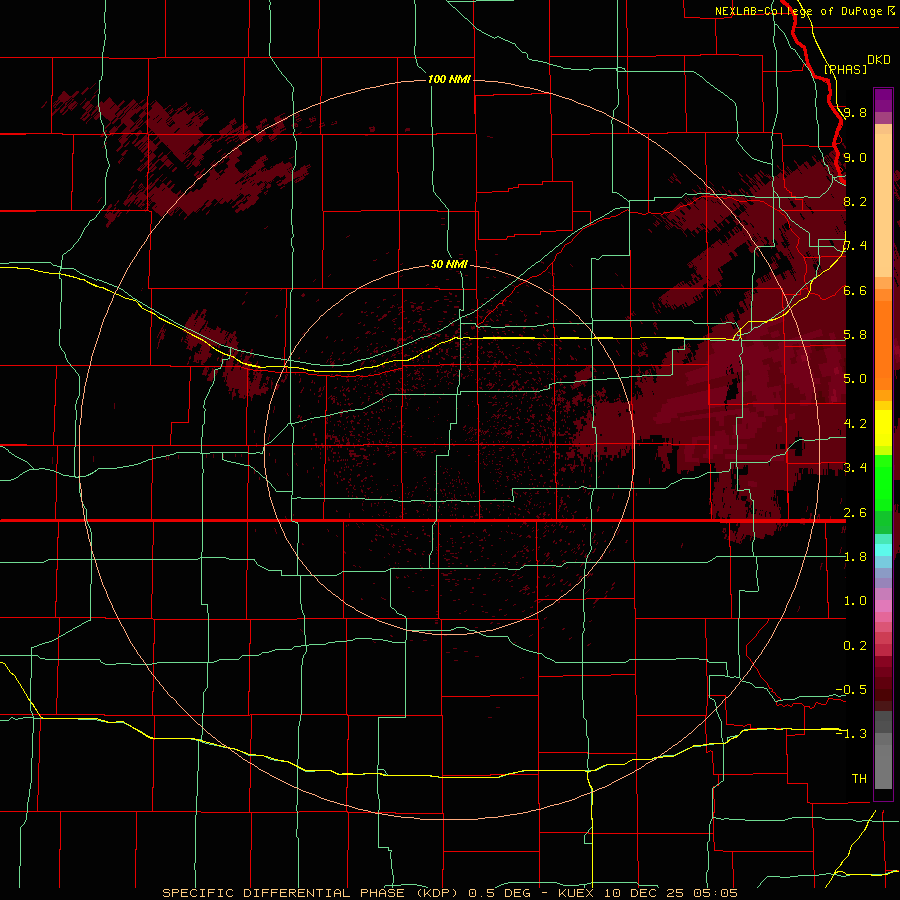Click the 10 DEC 25 05:05 timestamp

(673, 893)
